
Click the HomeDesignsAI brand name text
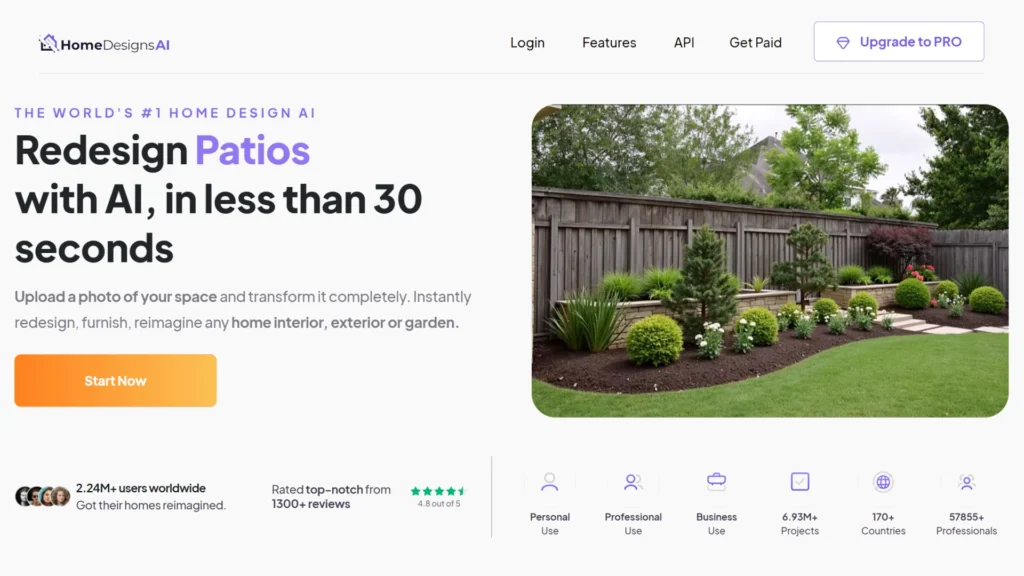(115, 45)
